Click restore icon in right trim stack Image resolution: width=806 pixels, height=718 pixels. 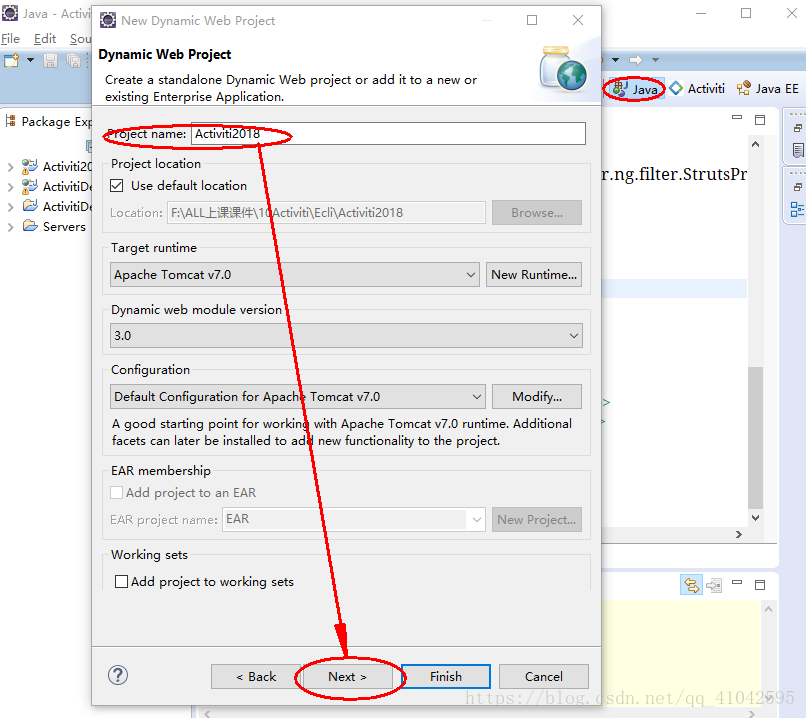pos(798,128)
